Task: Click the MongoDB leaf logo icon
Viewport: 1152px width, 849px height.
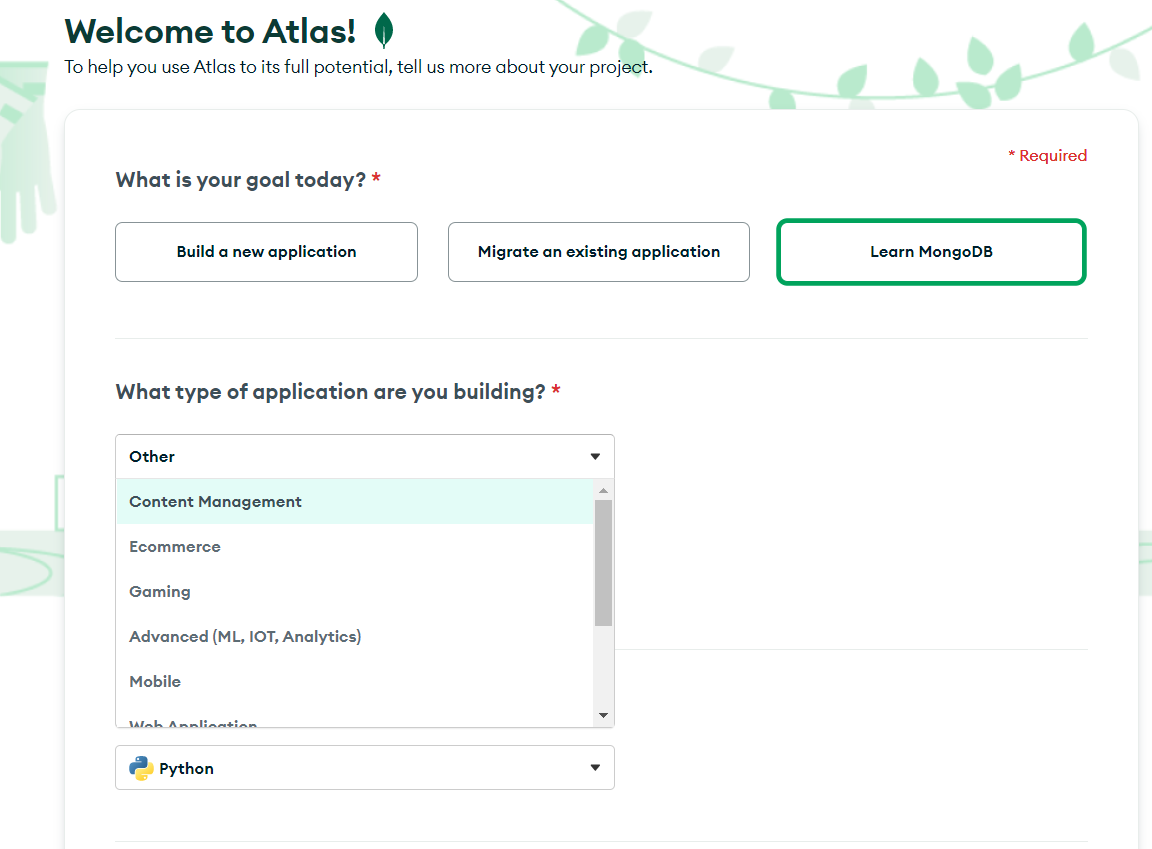Action: pos(384,31)
